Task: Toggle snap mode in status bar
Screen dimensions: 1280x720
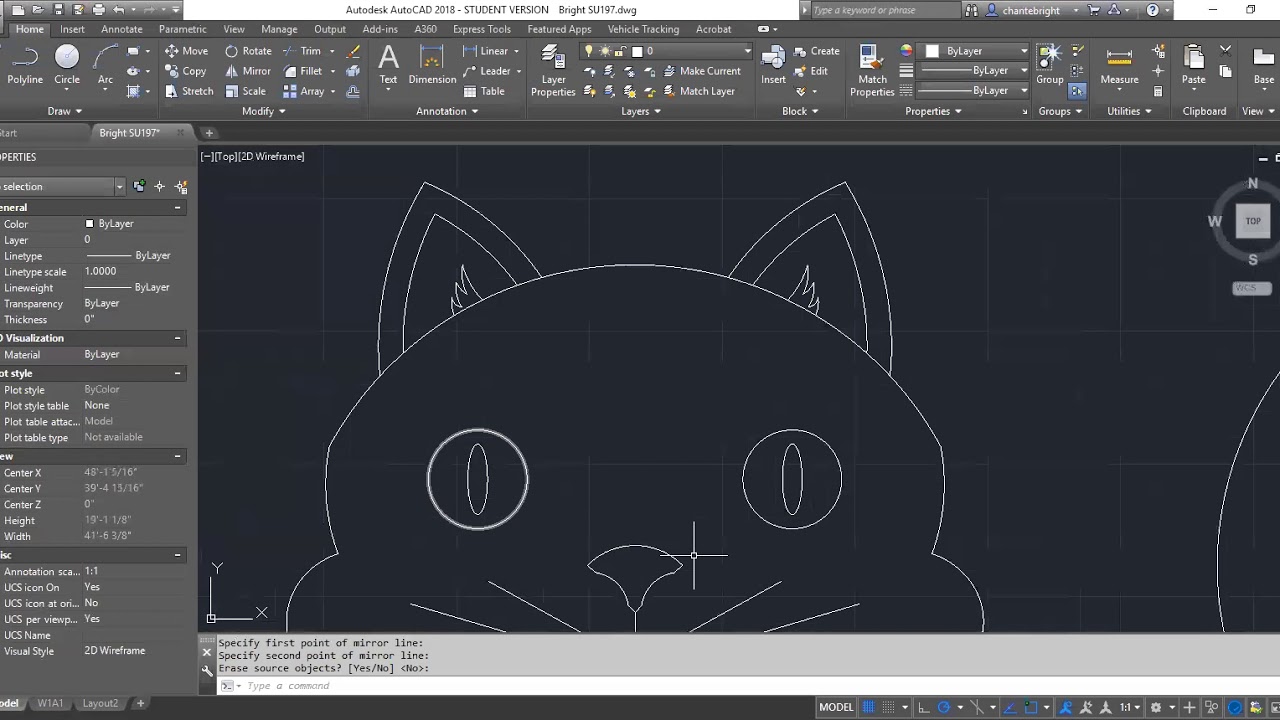Action: (890, 707)
